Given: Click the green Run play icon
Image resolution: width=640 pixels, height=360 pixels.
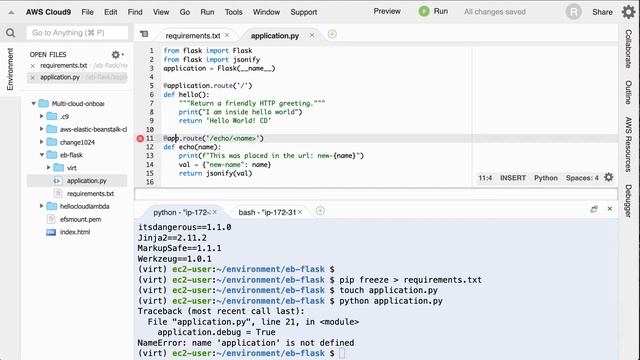Looking at the screenshot, I should [x=424, y=11].
